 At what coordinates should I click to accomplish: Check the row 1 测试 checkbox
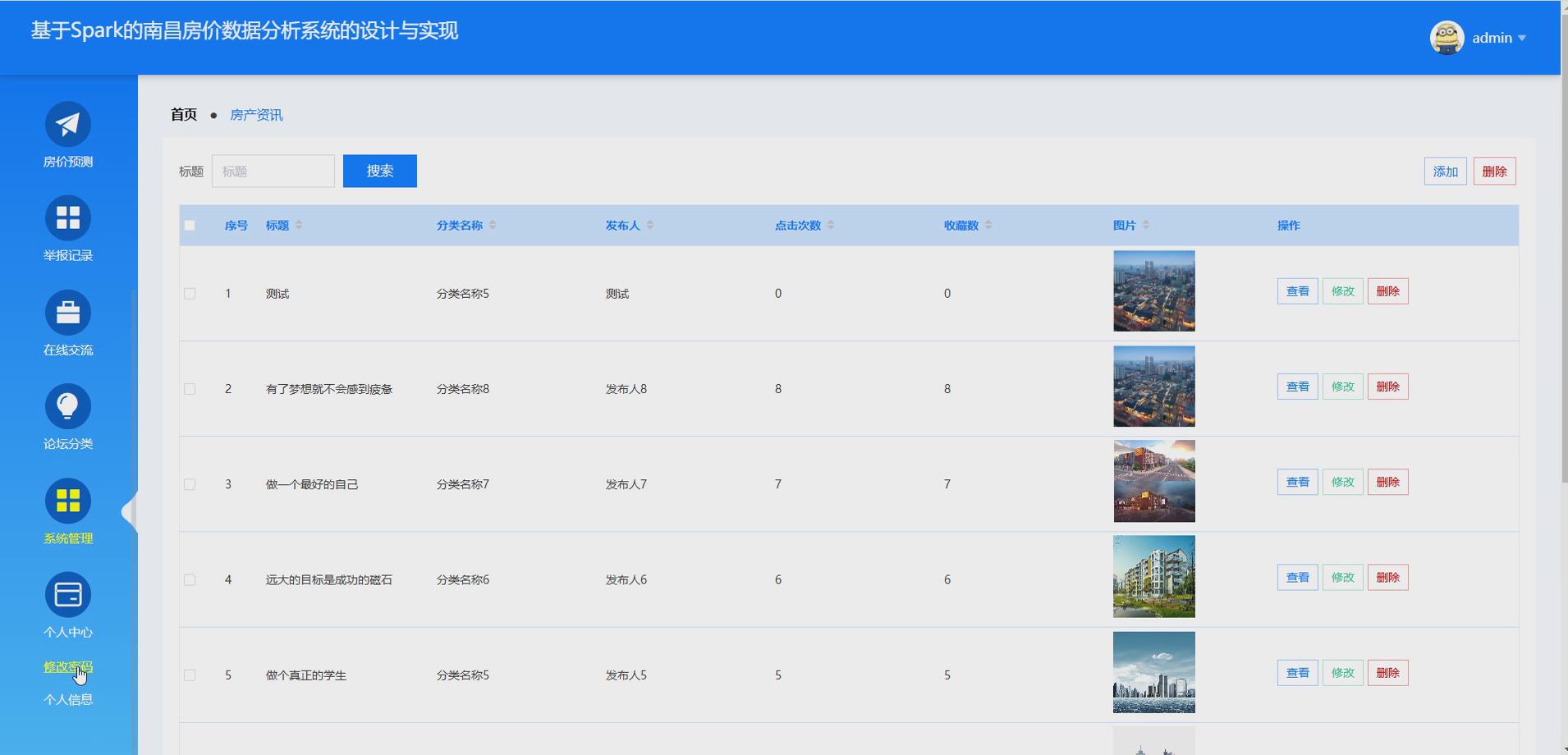[190, 294]
